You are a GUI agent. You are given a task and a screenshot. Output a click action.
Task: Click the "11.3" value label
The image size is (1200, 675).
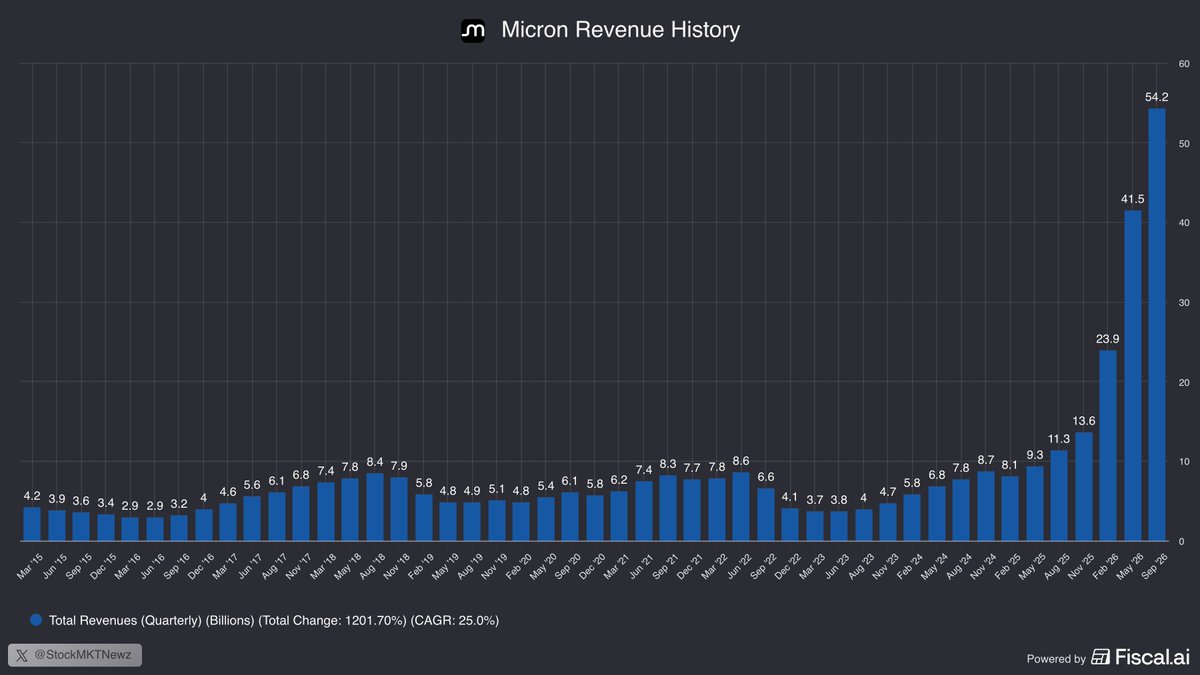[x=1059, y=439]
